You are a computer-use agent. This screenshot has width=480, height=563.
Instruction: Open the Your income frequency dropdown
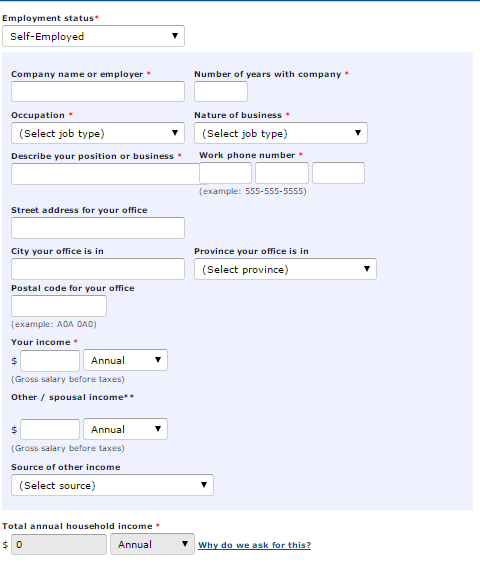125,360
